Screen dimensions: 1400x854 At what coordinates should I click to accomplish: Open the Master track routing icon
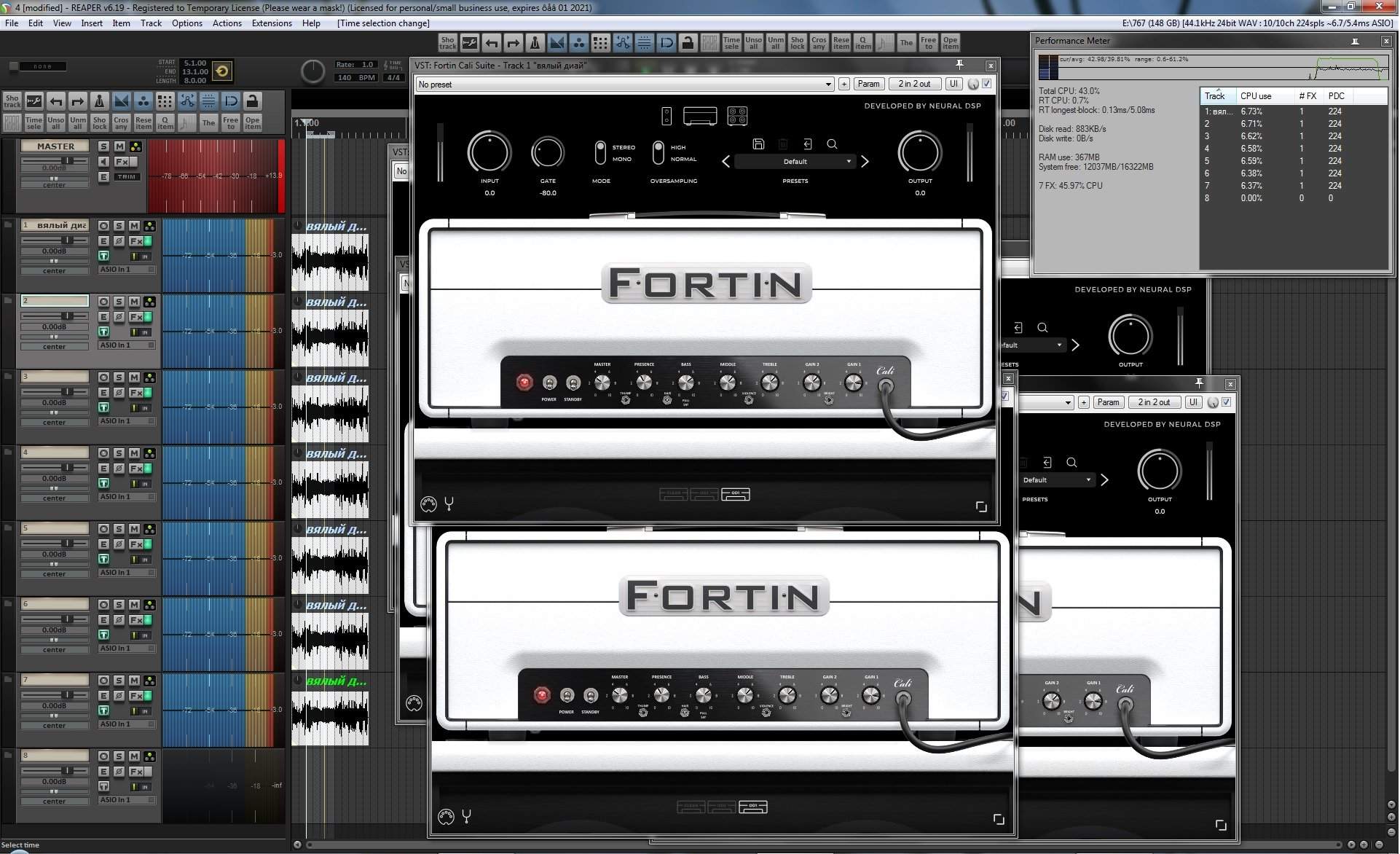[x=135, y=146]
